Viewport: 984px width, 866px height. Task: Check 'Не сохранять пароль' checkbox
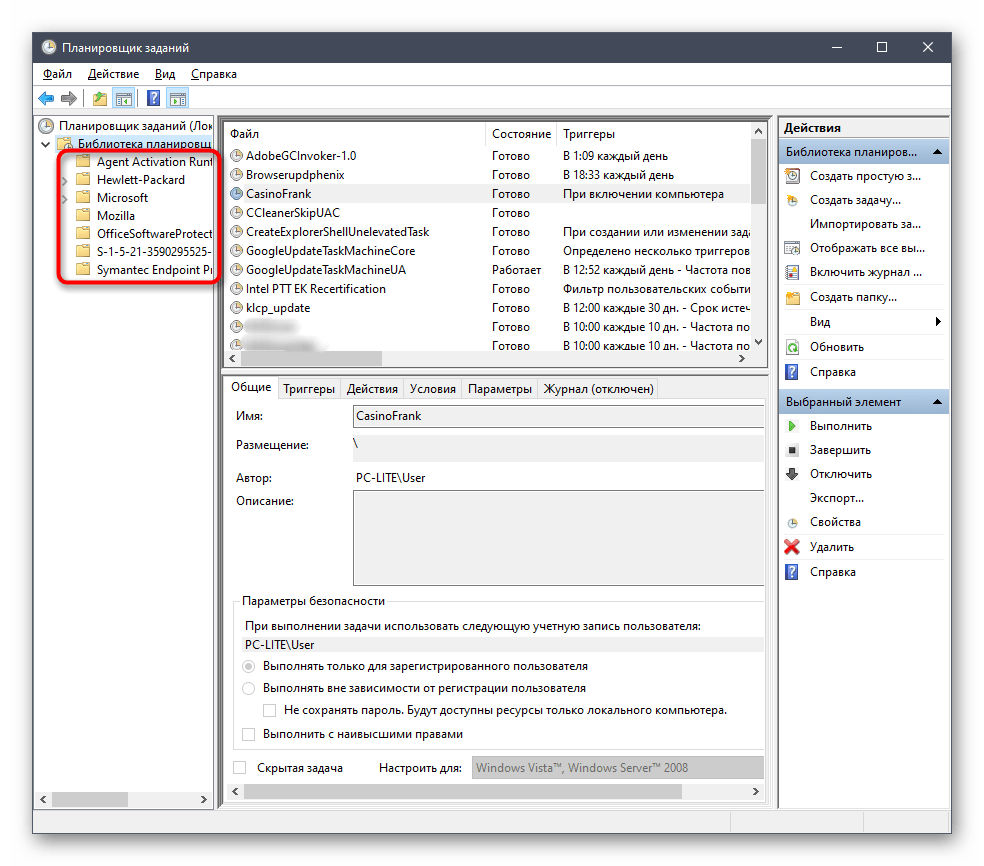(x=269, y=710)
